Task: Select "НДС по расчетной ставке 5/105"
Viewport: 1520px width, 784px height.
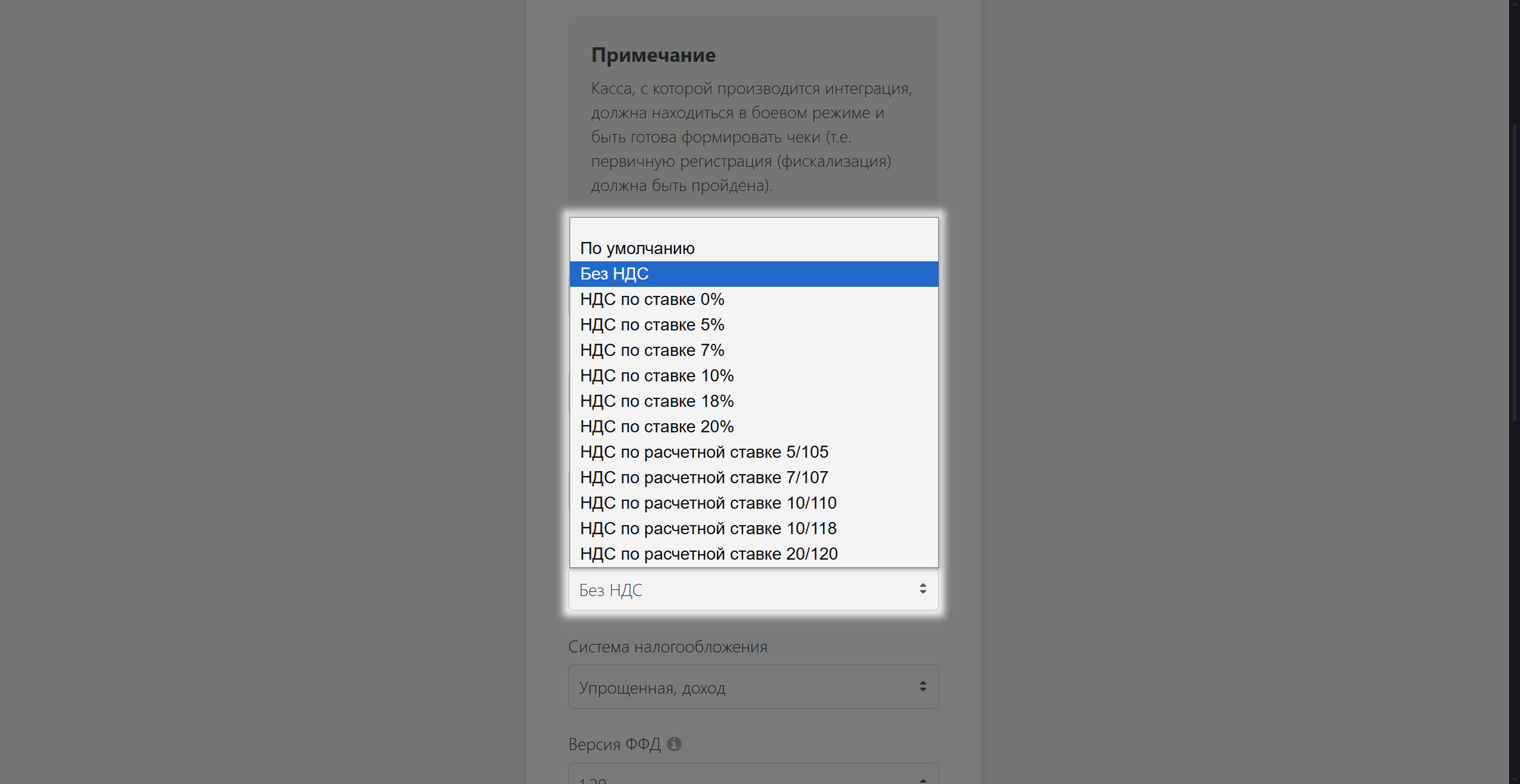Action: [704, 452]
